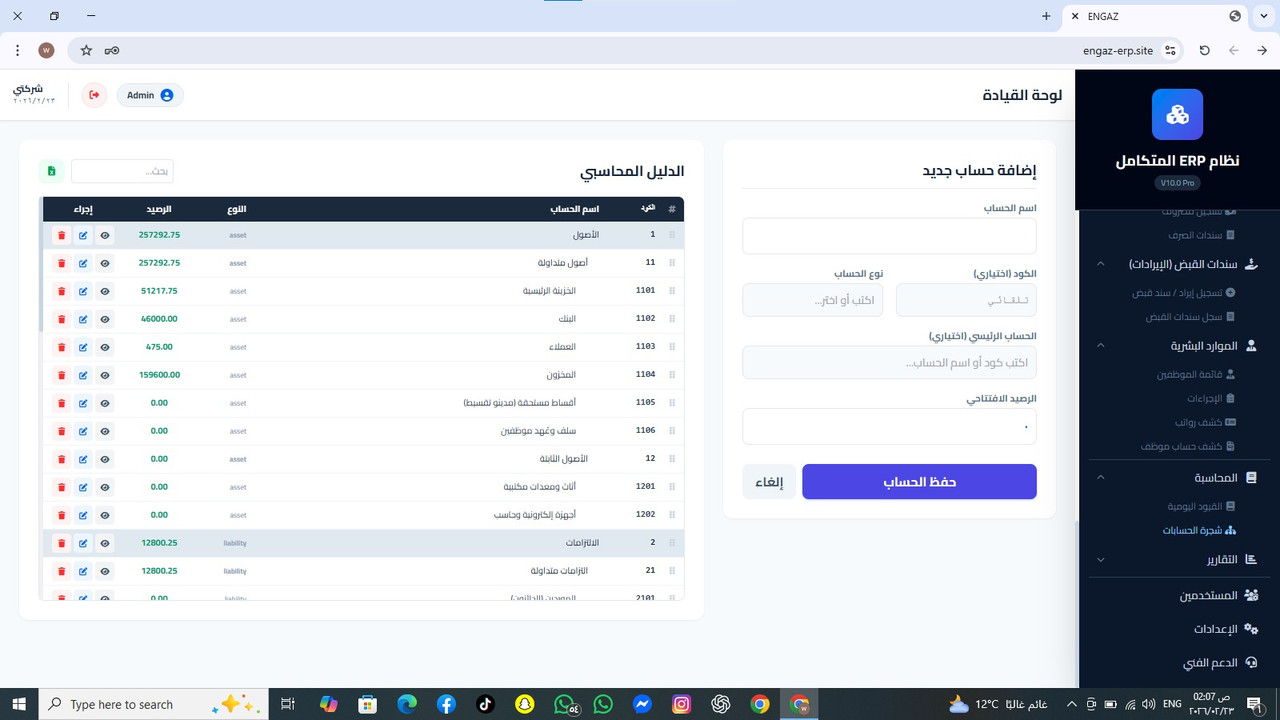Click the إلغاء cancel button

(x=768, y=481)
